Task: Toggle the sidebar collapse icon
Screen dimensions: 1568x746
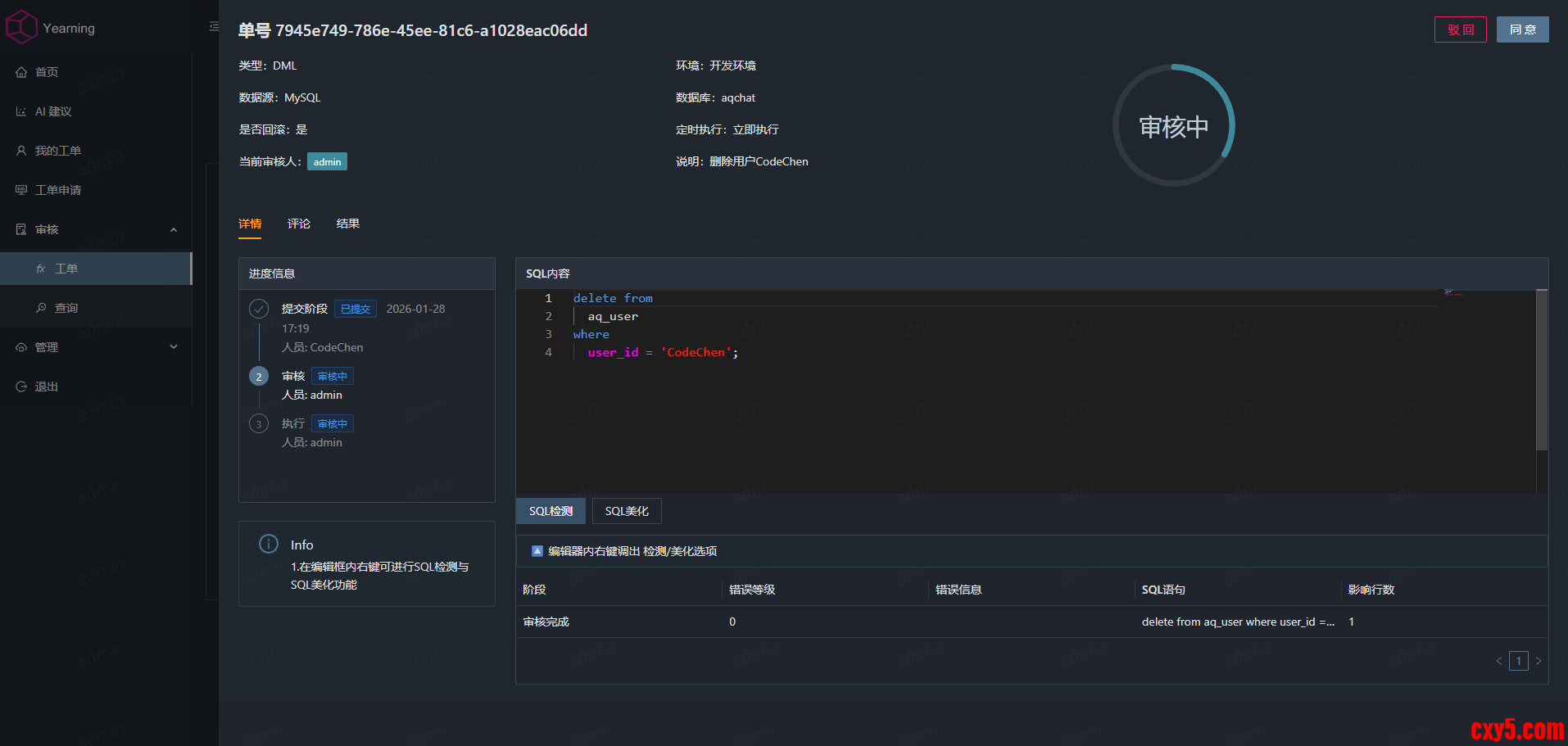Action: pos(214,27)
